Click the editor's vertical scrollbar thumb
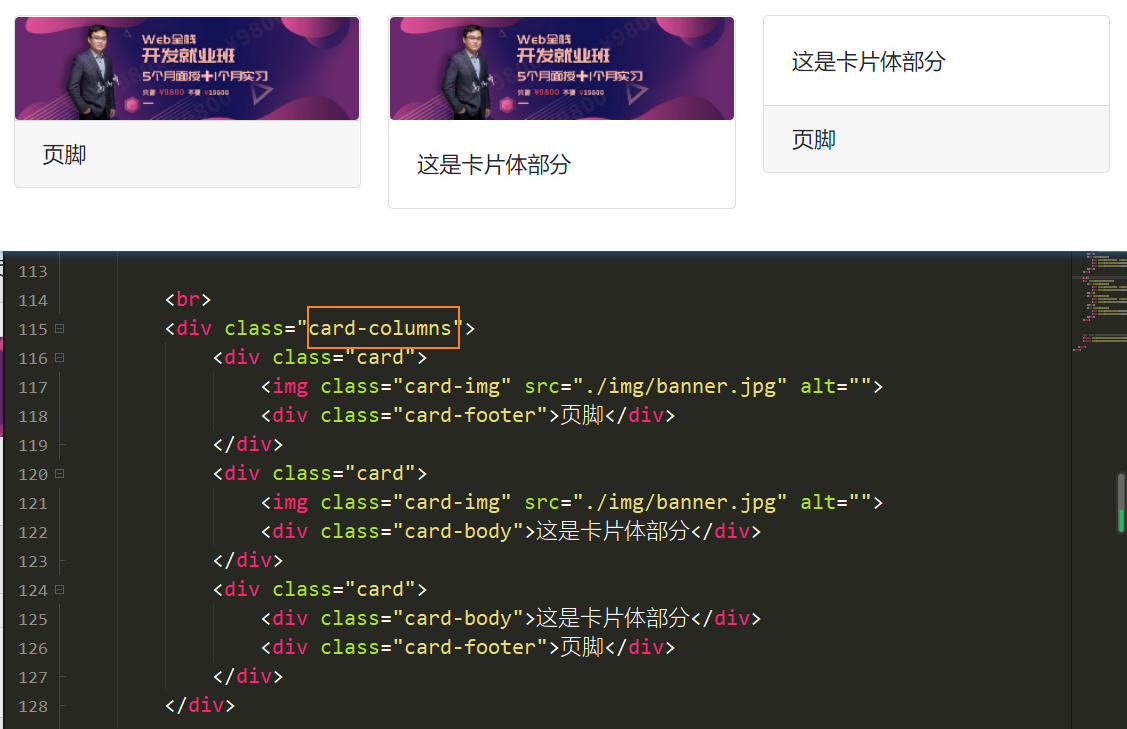Viewport: 1127px width, 729px height. 1121,502
